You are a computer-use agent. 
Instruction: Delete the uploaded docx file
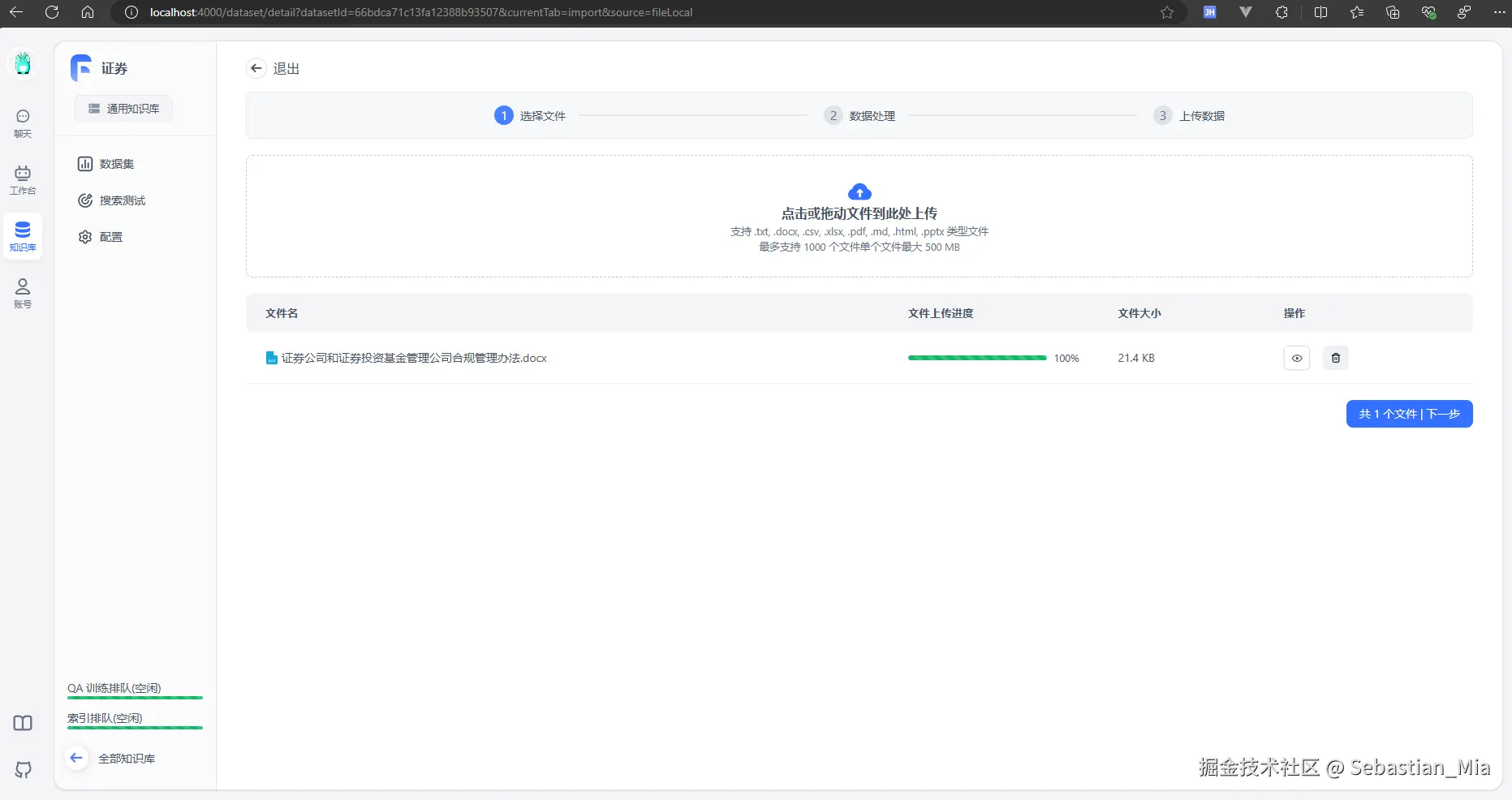coord(1336,358)
